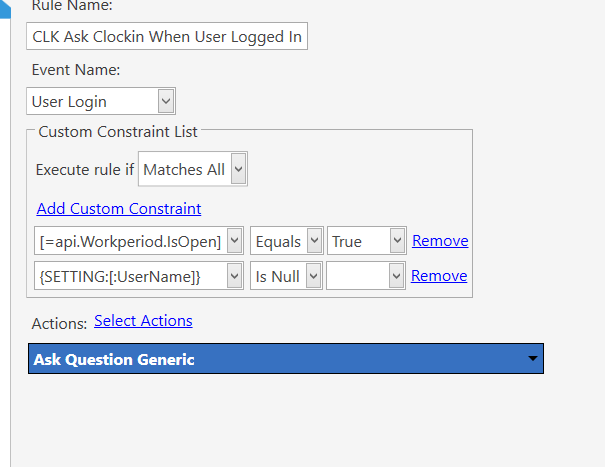
Task: Open the Select Actions link
Action: [143, 321]
